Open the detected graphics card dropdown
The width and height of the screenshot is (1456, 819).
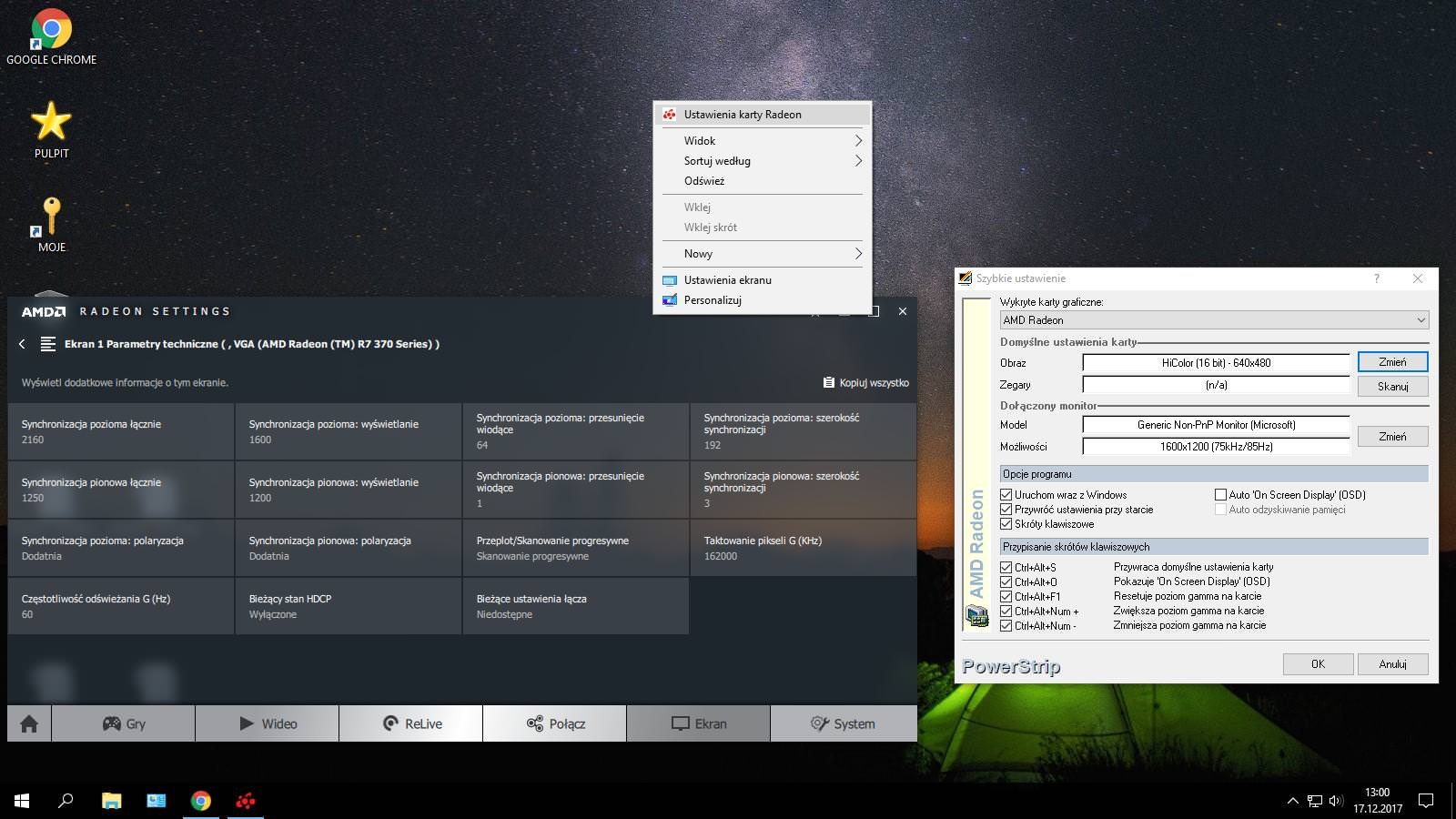(1214, 320)
